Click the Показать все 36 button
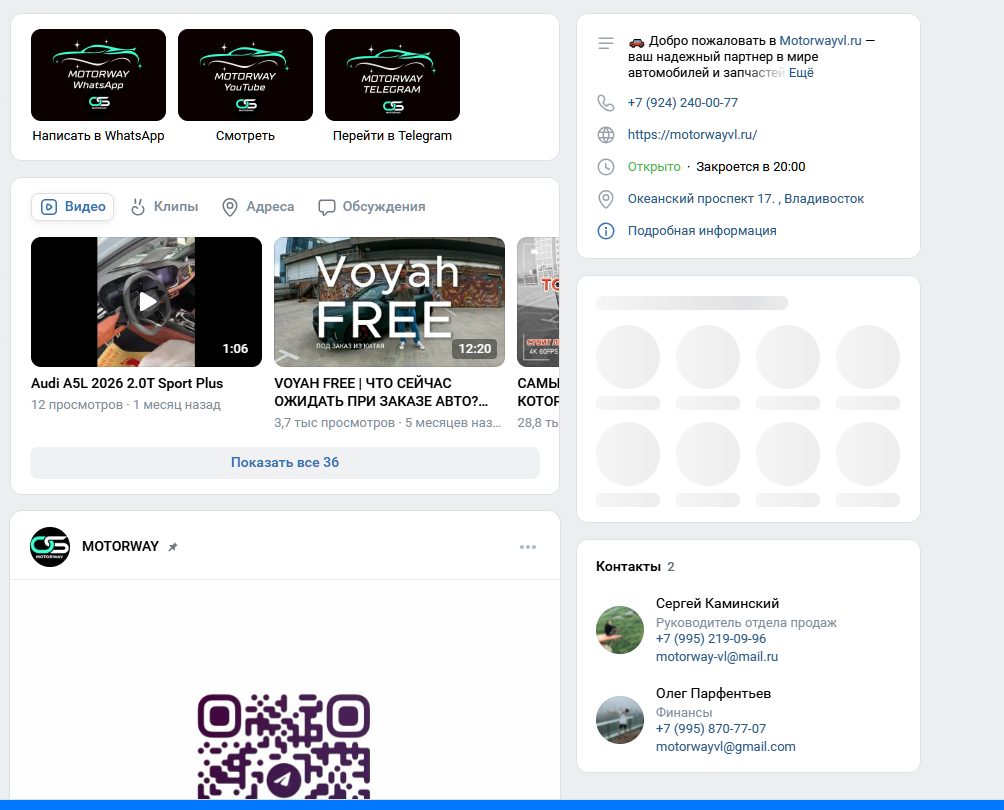The height and width of the screenshot is (810, 1004). [x=285, y=463]
